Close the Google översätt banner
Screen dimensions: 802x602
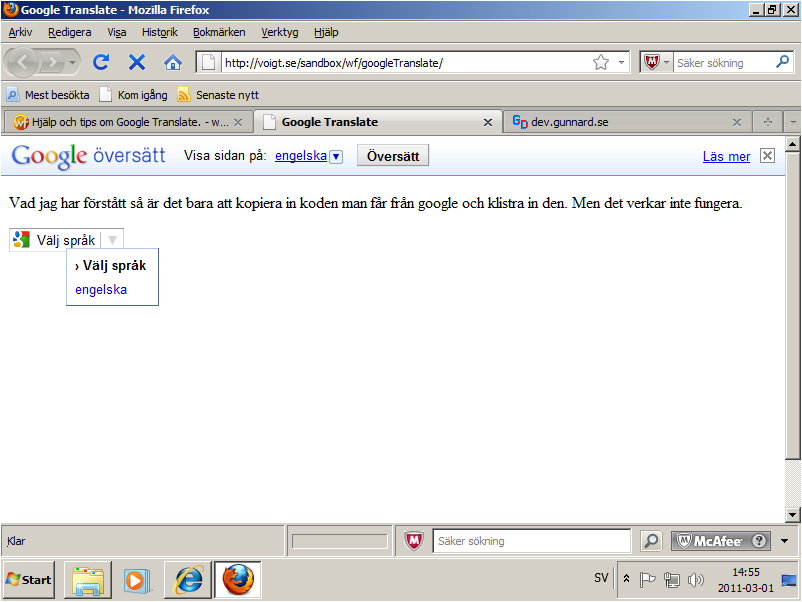click(x=767, y=155)
